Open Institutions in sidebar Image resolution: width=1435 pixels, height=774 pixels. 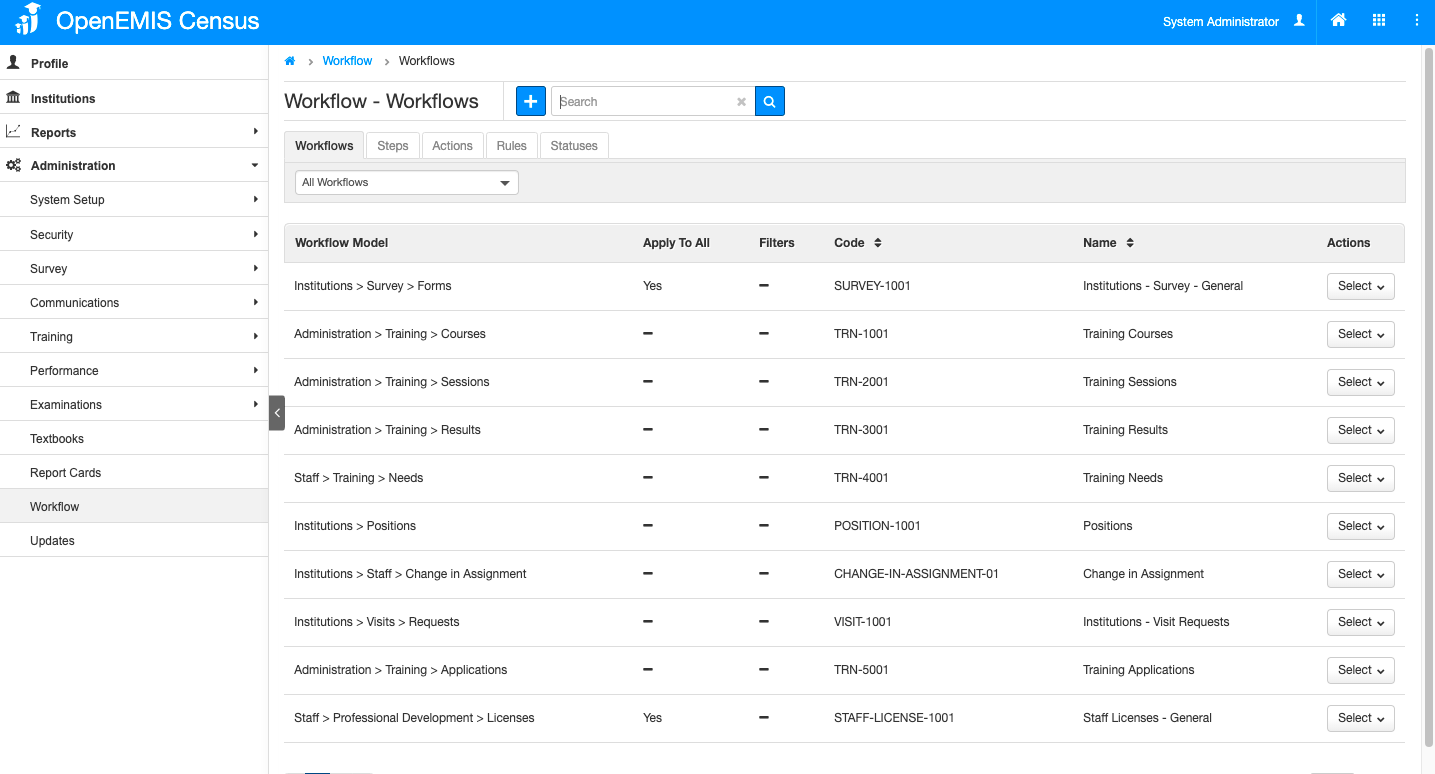click(134, 98)
